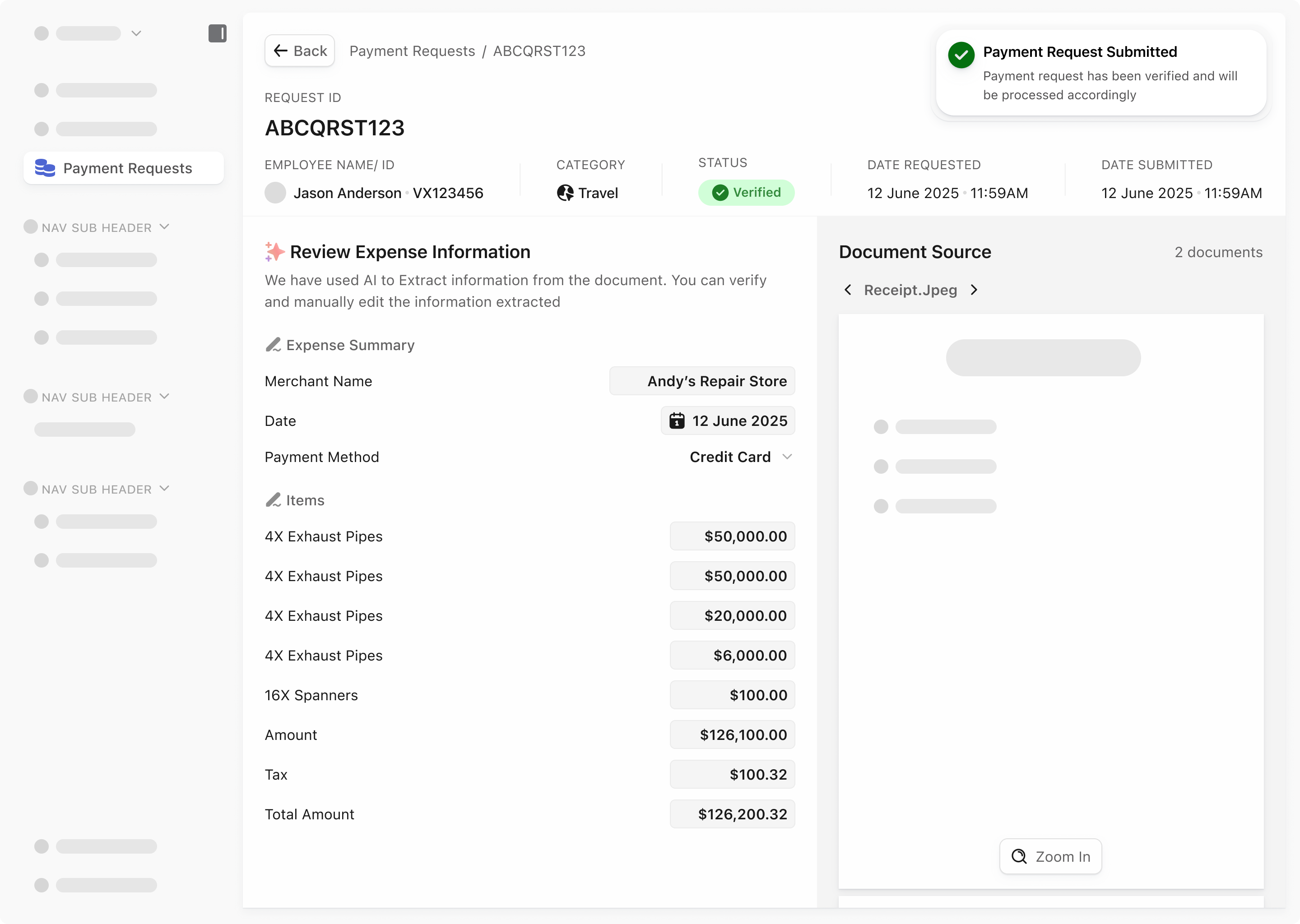Viewport: 1300px width, 924px height.
Task: Click the Verified status badge
Action: 746,193
